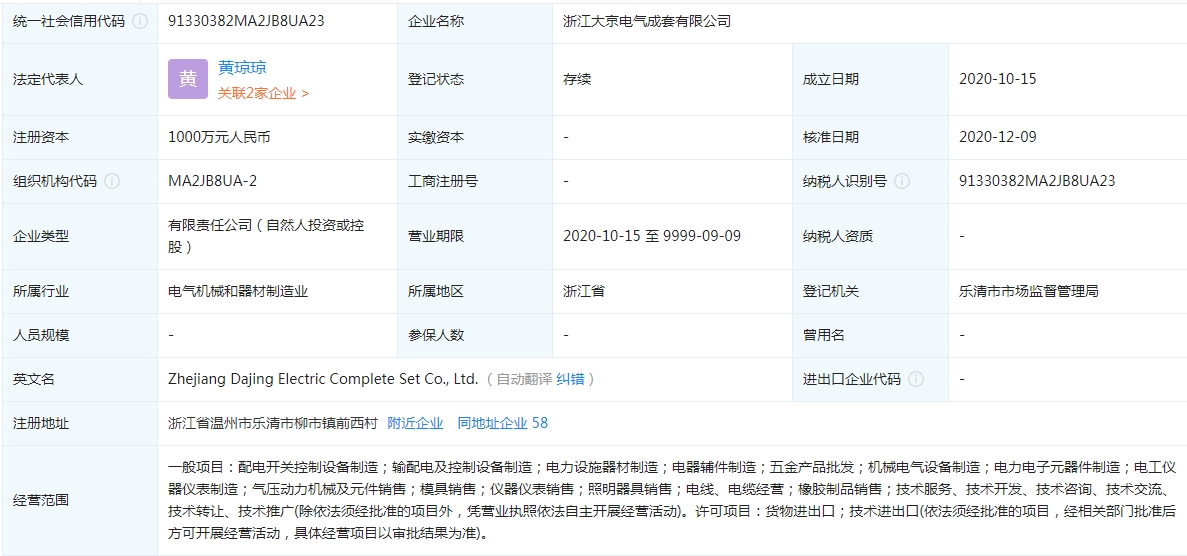Open the 同地址企业 58 link
The width and height of the screenshot is (1187, 556).
502,423
